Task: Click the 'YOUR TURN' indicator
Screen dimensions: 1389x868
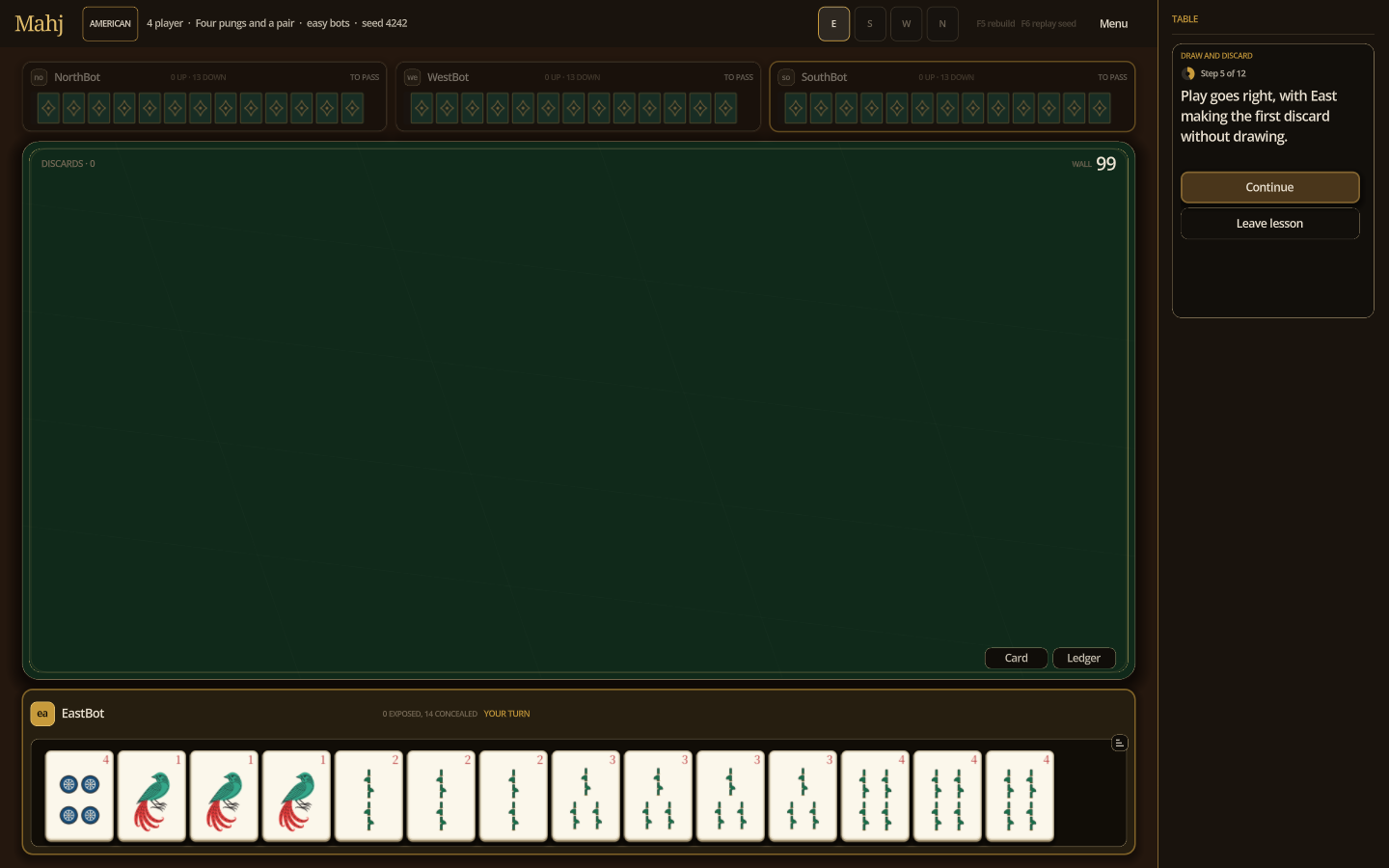Action: pyautogui.click(x=506, y=714)
